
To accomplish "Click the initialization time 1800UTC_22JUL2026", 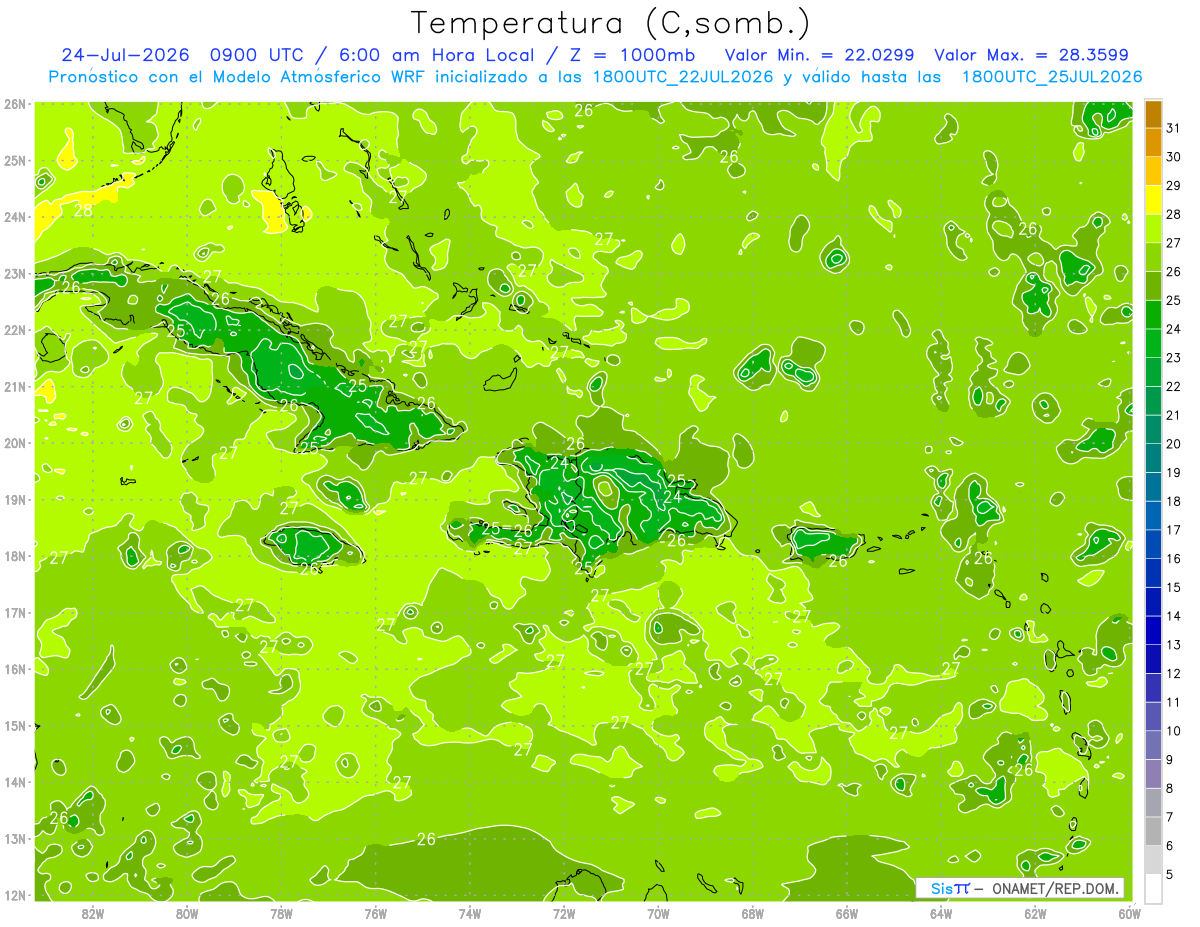I will (x=683, y=77).
